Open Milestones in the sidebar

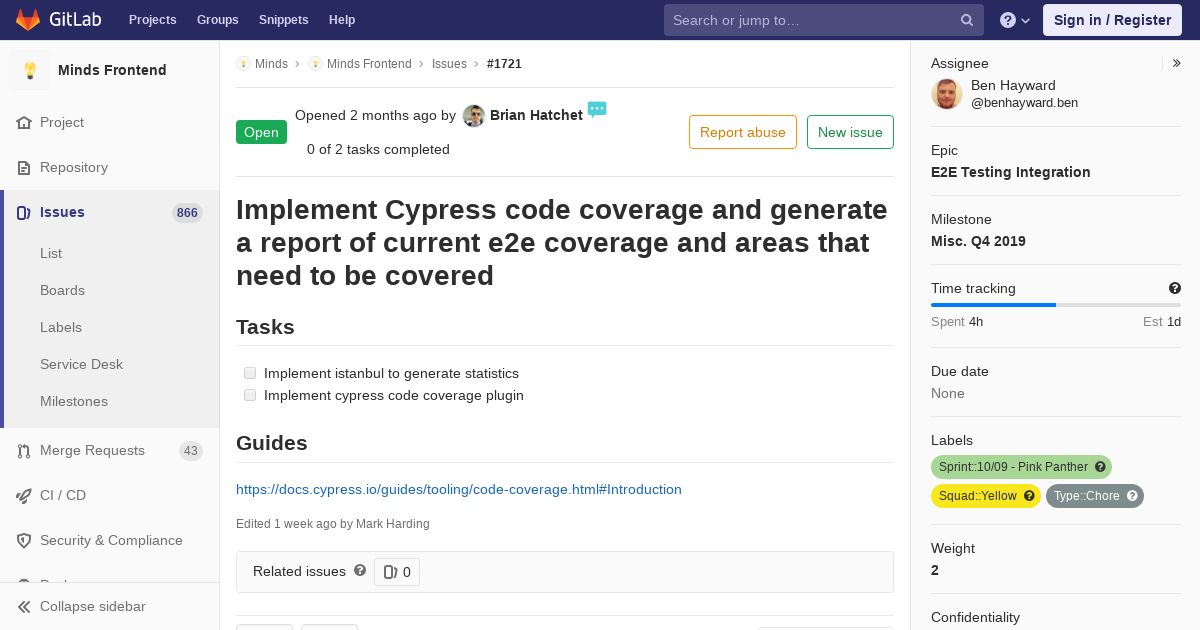[74, 401]
